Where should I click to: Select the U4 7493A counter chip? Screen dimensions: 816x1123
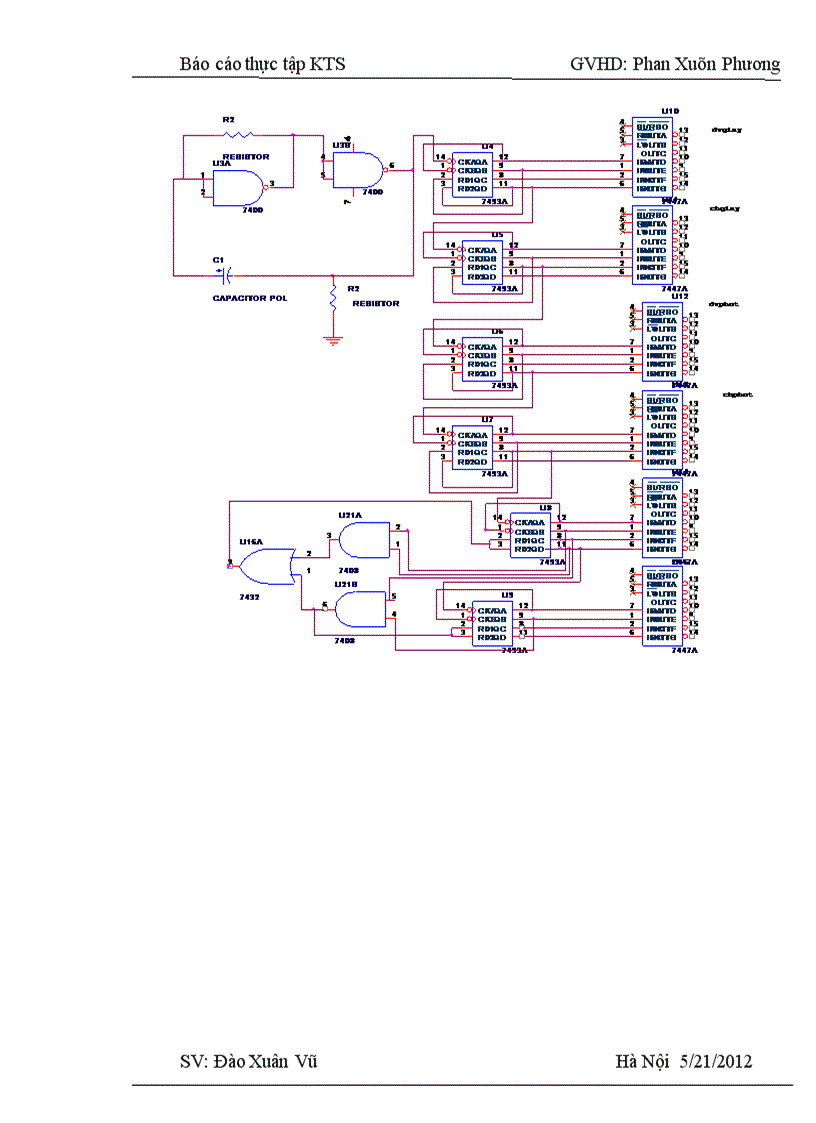click(473, 174)
